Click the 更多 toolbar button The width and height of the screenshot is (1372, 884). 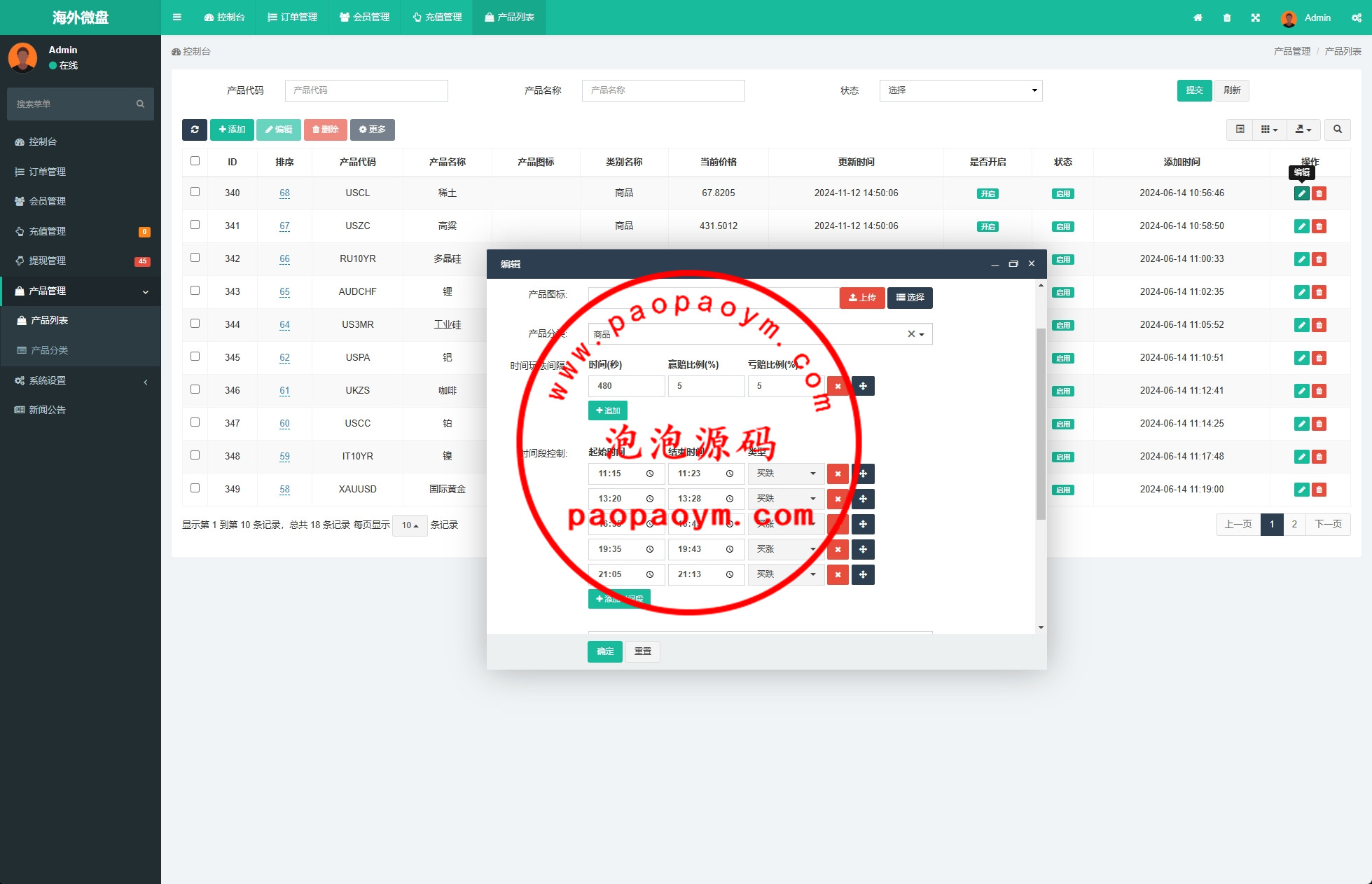[x=372, y=130]
